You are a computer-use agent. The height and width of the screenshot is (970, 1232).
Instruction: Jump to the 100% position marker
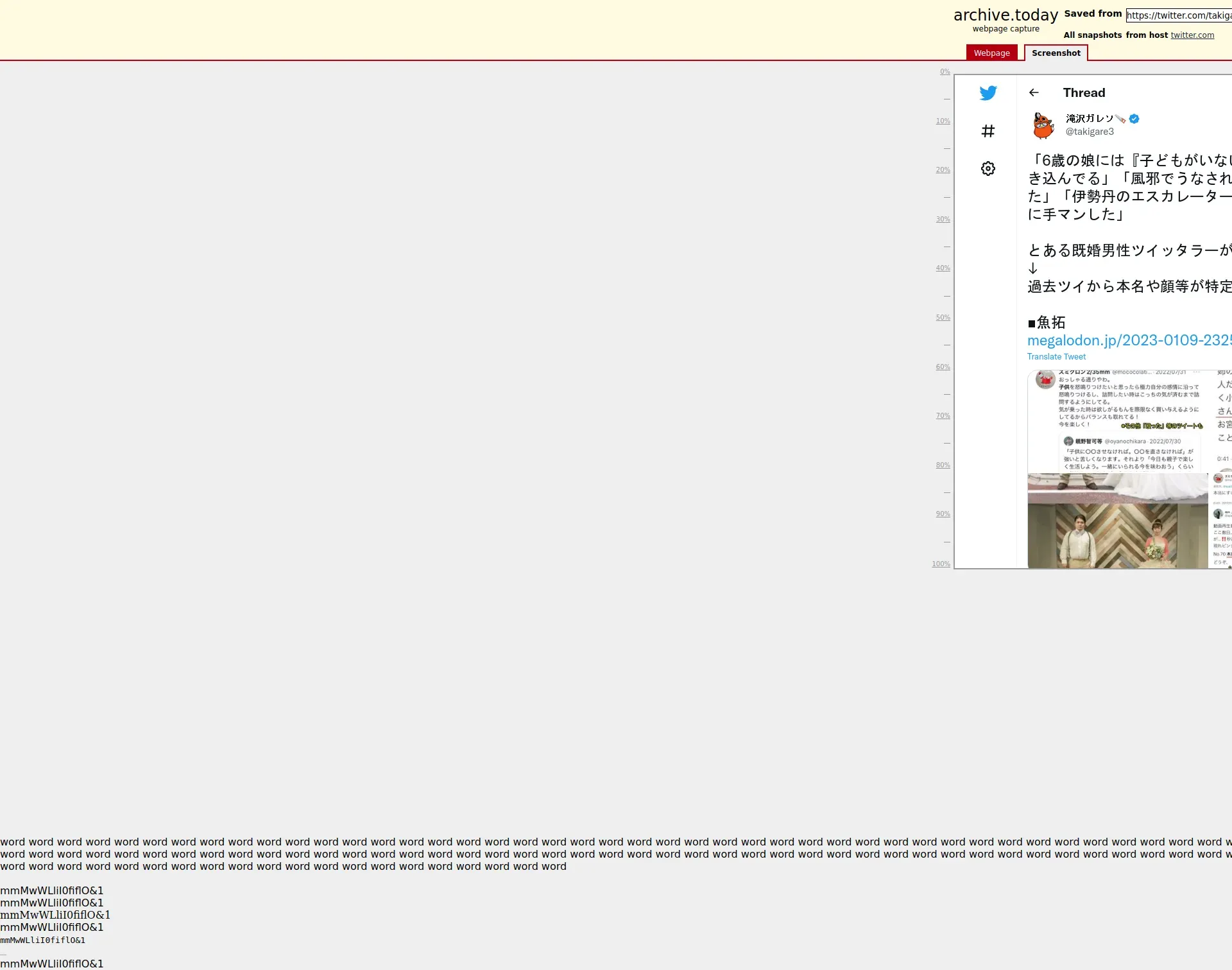coord(941,564)
